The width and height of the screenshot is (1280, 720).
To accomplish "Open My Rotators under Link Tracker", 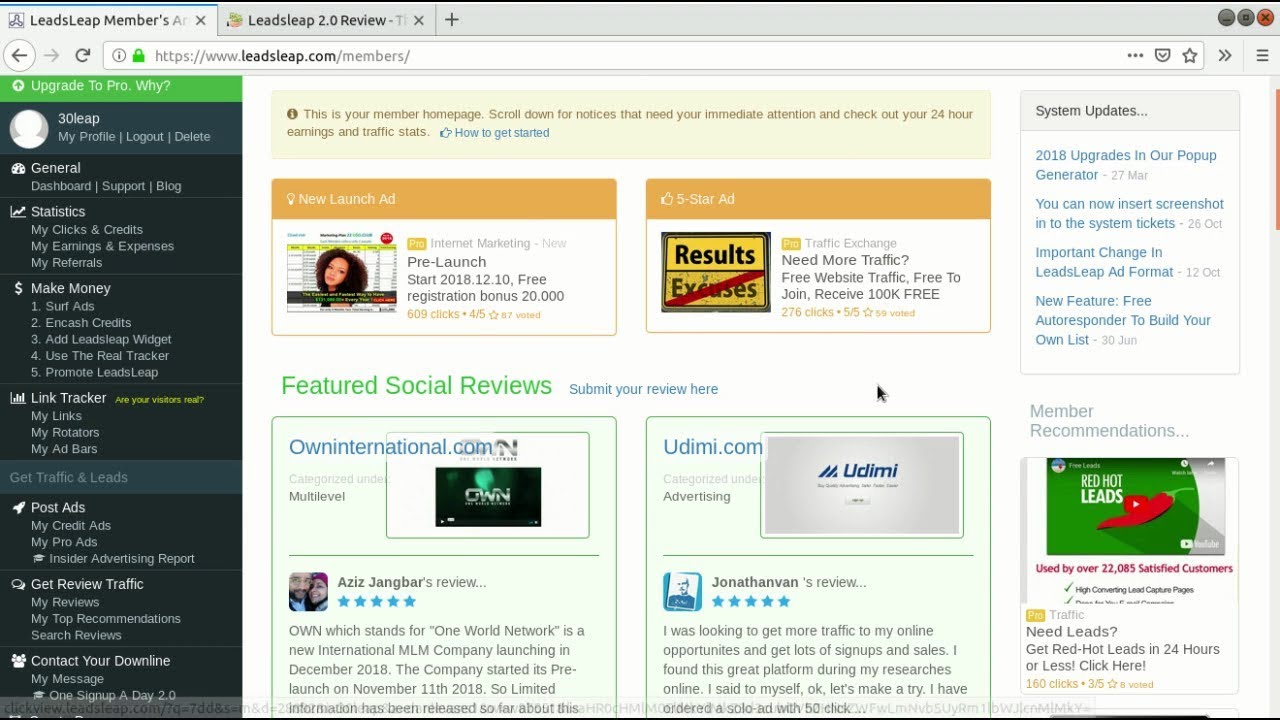I will (x=65, y=433).
